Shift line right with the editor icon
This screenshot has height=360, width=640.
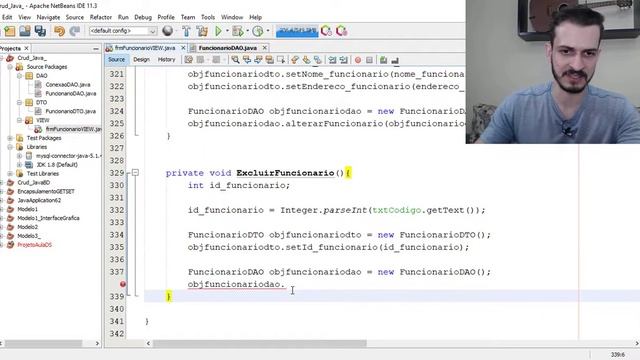click(x=344, y=60)
